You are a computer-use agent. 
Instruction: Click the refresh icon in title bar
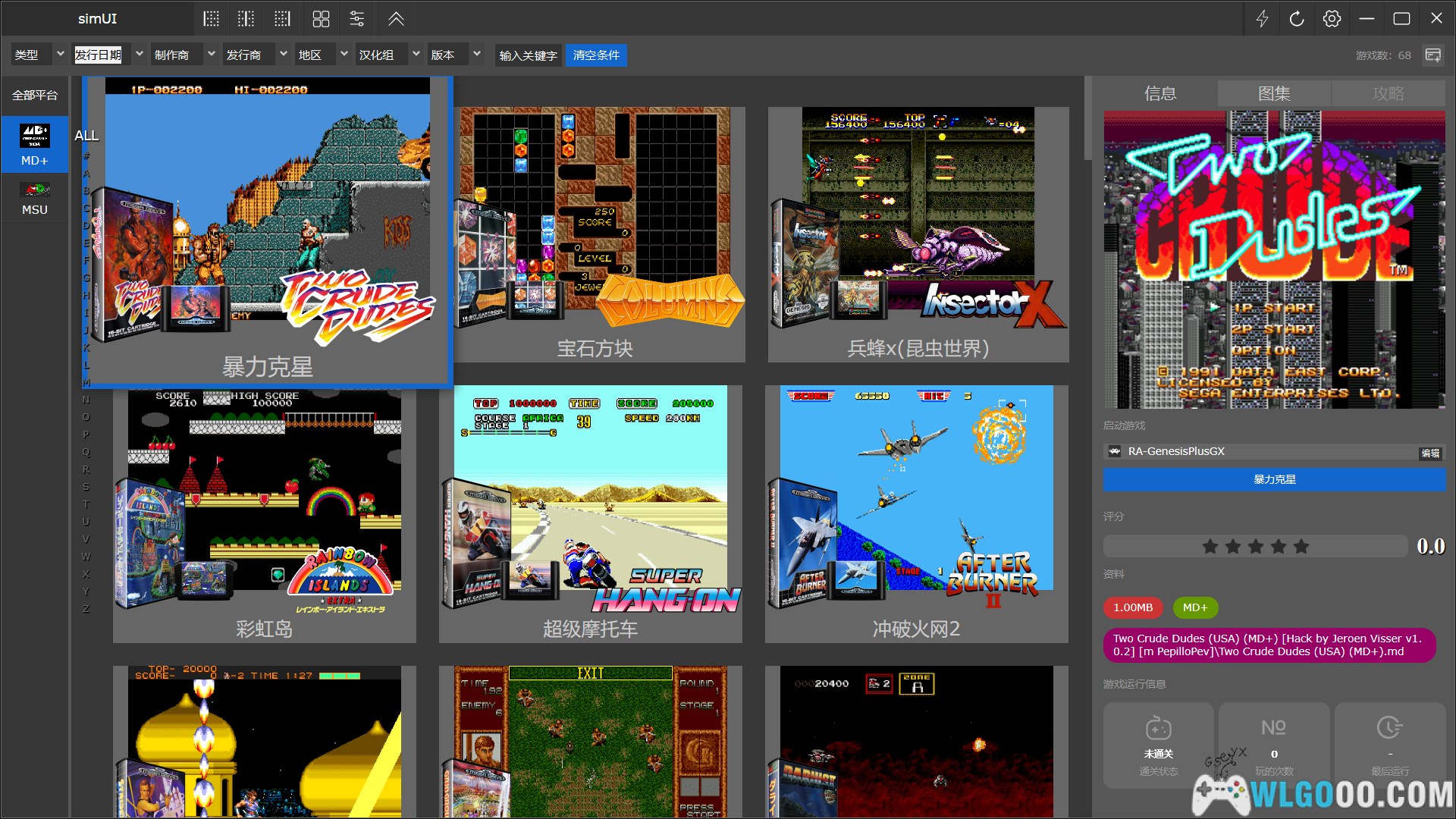[x=1297, y=19]
